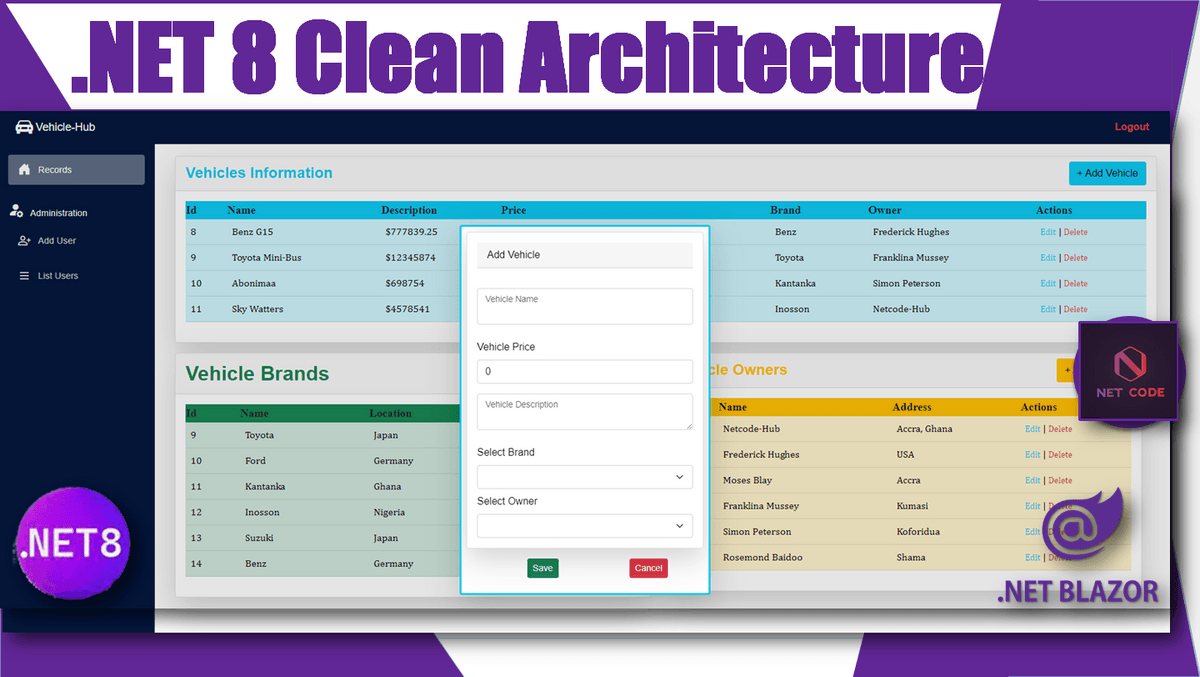The image size is (1200, 677).
Task: Cancel the Add Vehicle dialog
Action: (x=648, y=568)
